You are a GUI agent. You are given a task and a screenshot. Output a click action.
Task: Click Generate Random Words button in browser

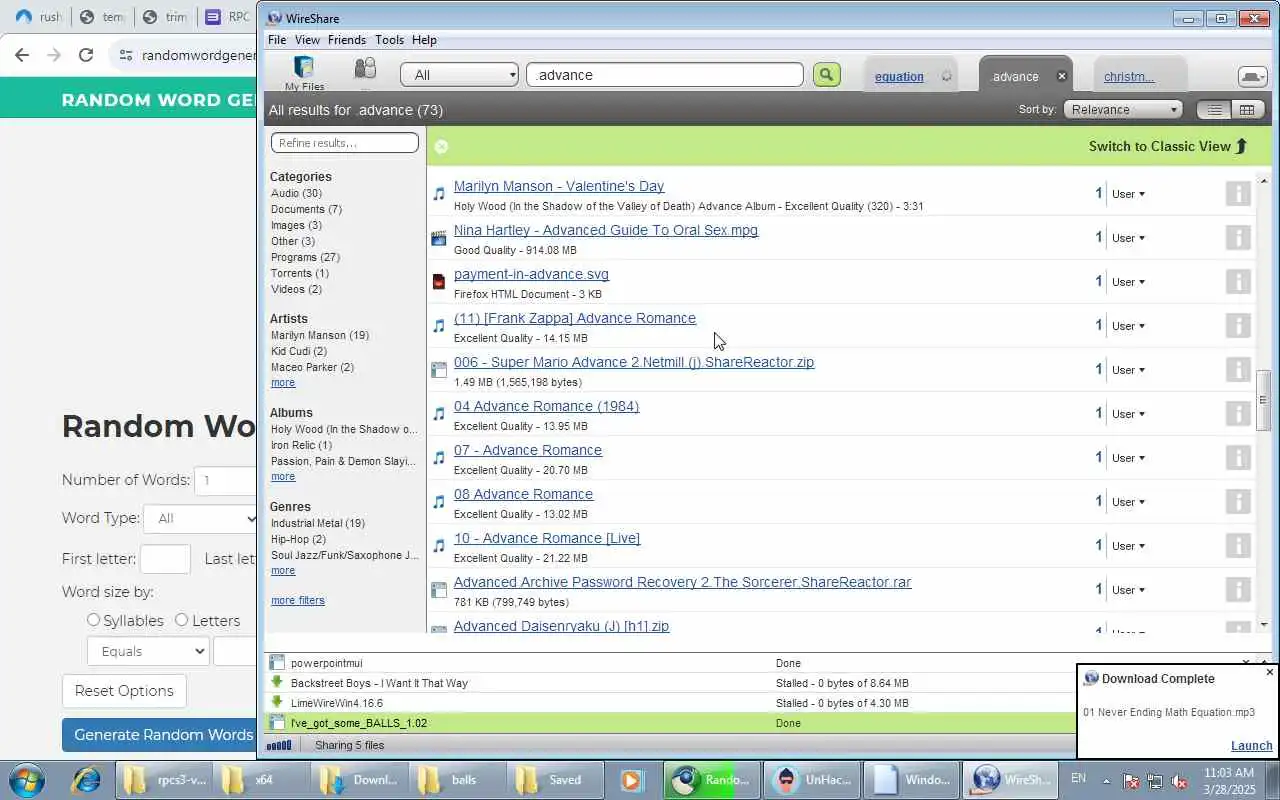point(160,734)
